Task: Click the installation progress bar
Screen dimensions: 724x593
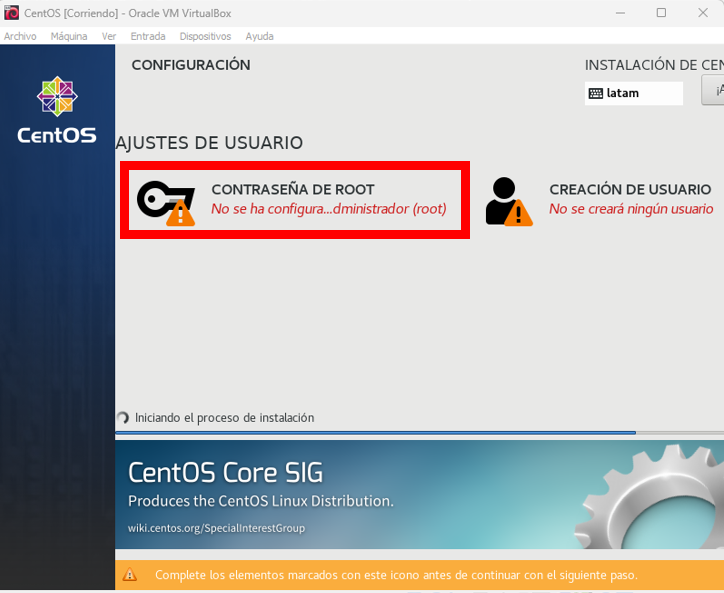Action: [419, 433]
